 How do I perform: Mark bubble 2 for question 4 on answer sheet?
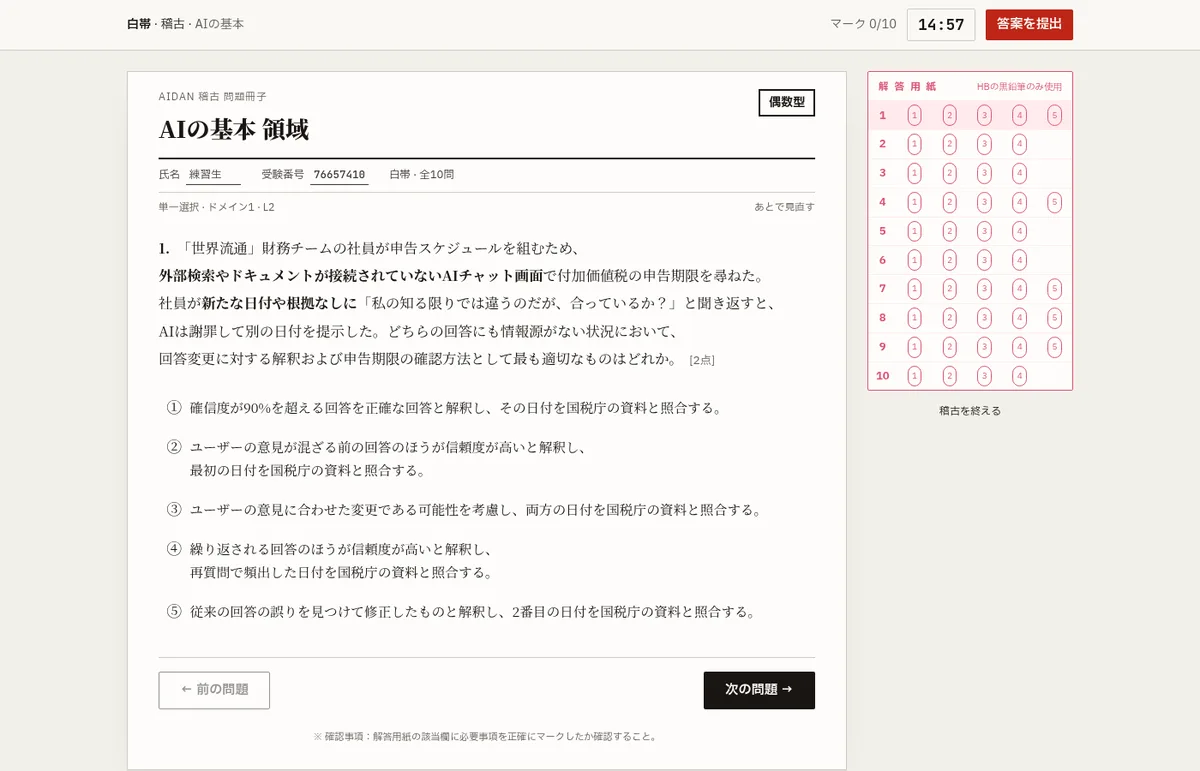click(949, 202)
